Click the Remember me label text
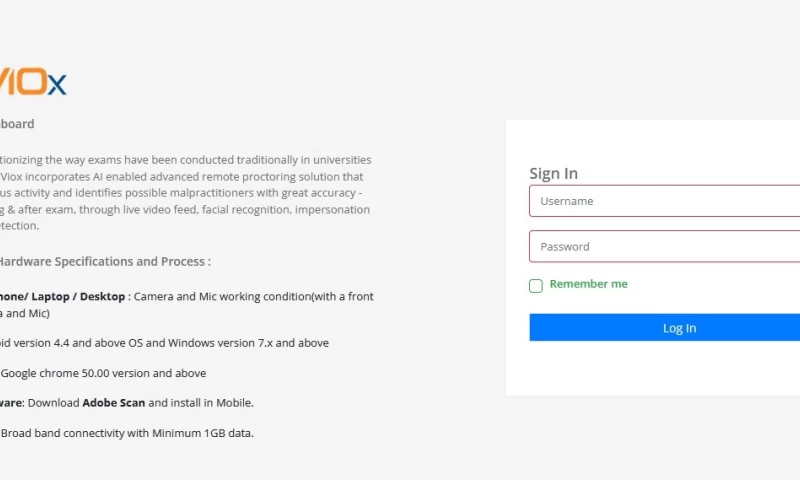Viewport: 800px width, 480px height. pyautogui.click(x=588, y=284)
